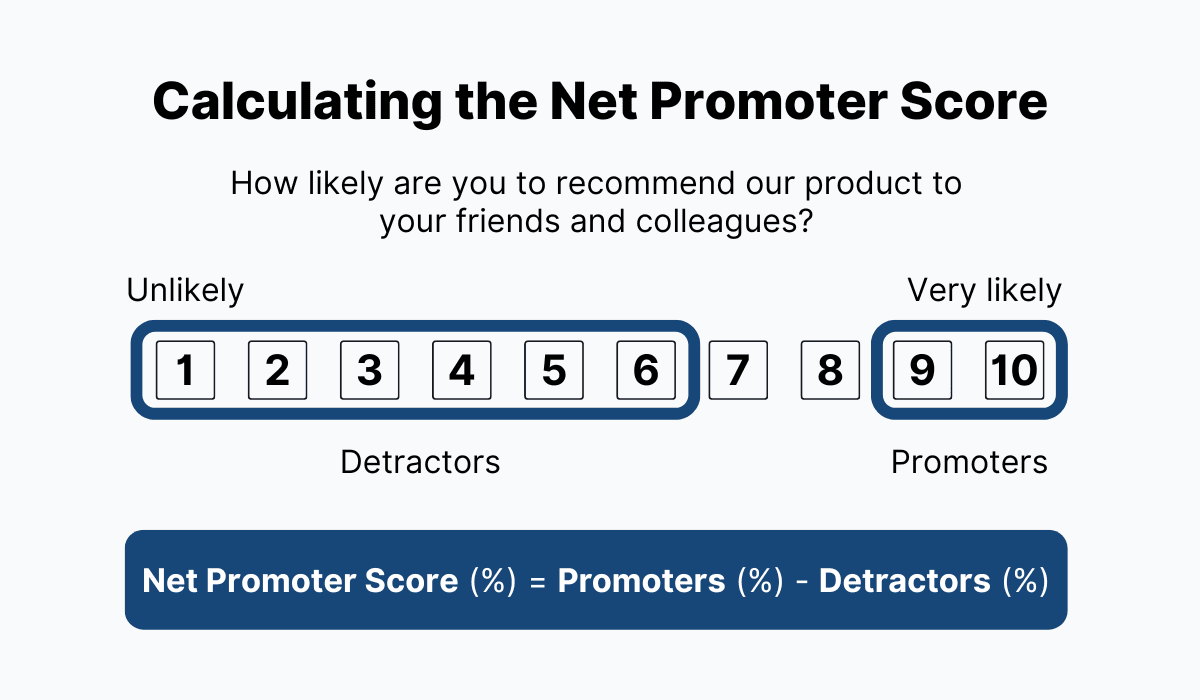Select the number 8 rating box
Image resolution: width=1200 pixels, height=700 pixels.
tap(830, 370)
